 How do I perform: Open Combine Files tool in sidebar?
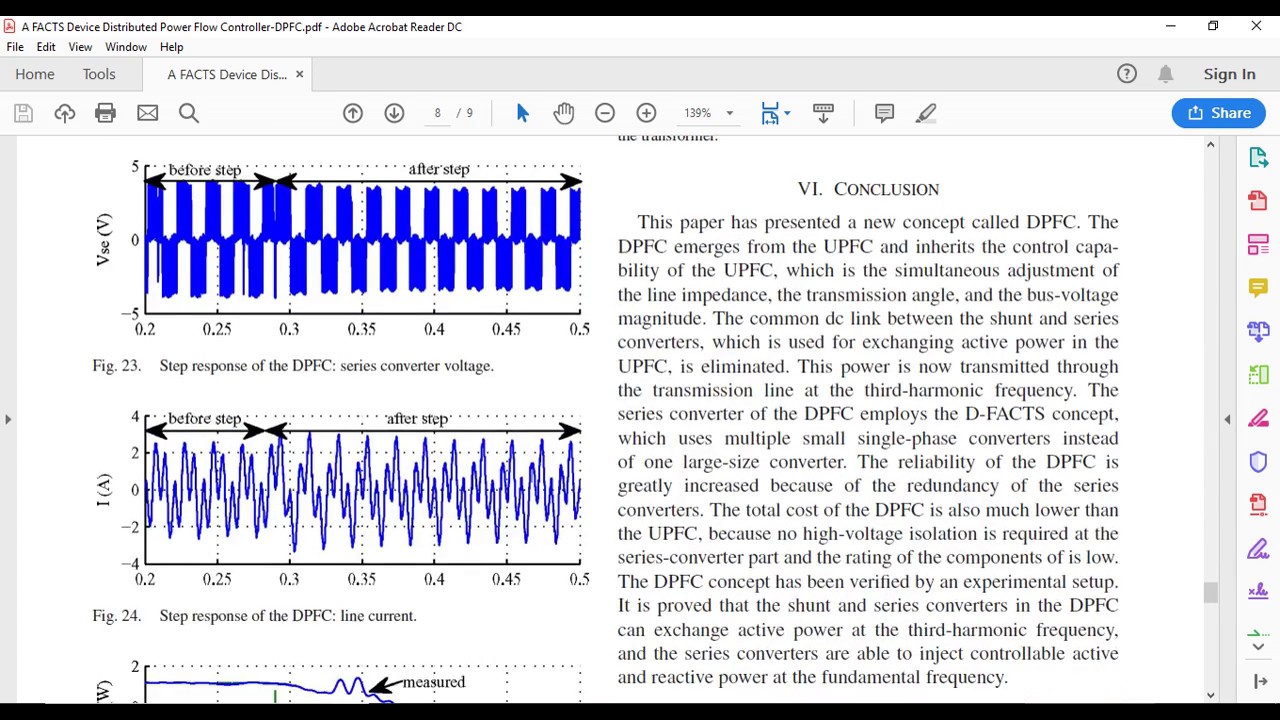[1258, 331]
